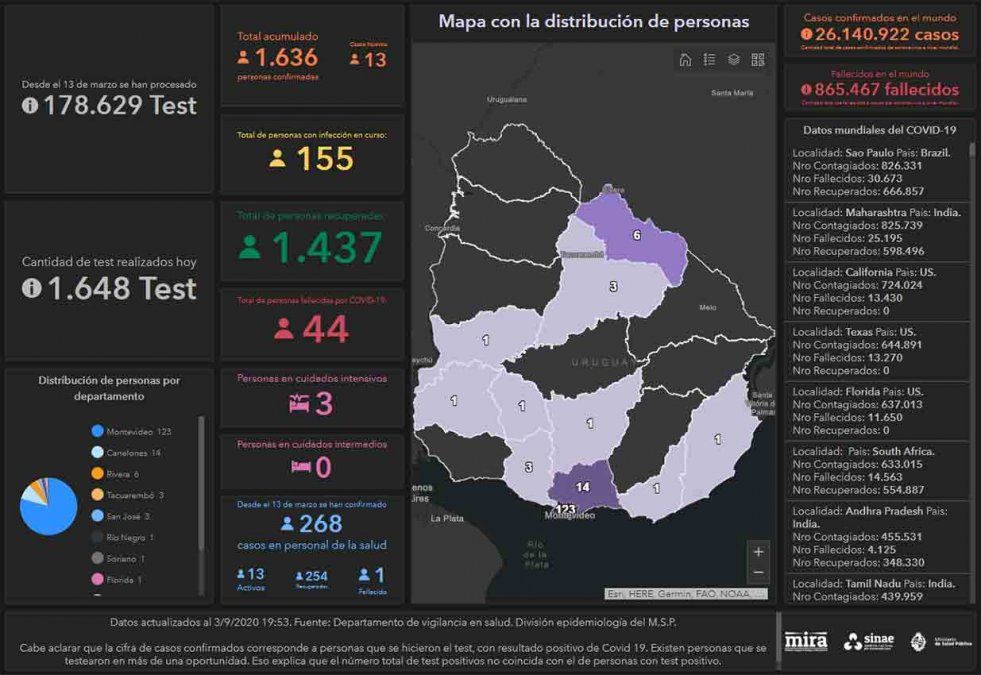This screenshot has height=675, width=981.
Task: Click info icon beside 26.140.922 casos
Action: pos(807,35)
